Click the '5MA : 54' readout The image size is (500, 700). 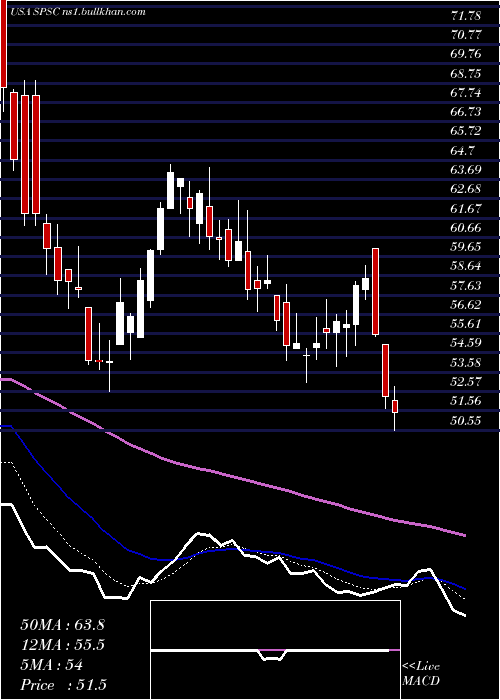coord(52,665)
